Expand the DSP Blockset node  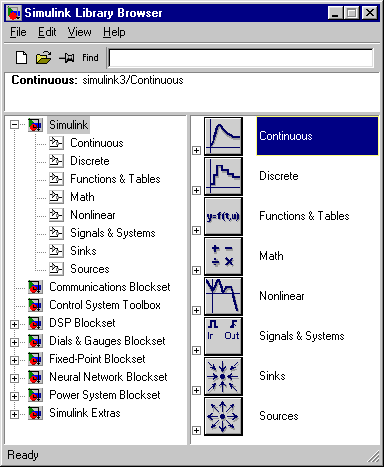pos(14,324)
